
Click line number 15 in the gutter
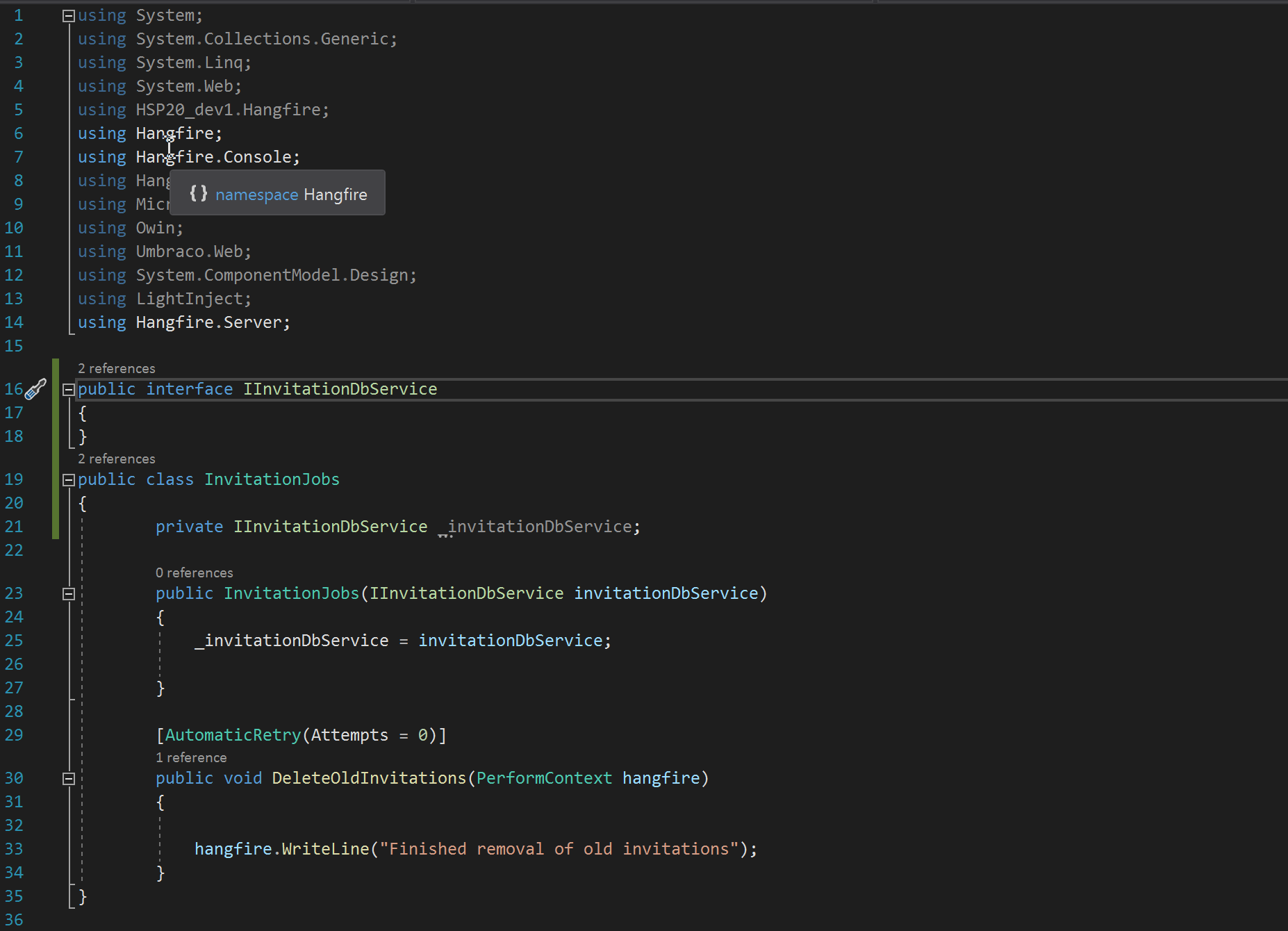click(x=14, y=346)
